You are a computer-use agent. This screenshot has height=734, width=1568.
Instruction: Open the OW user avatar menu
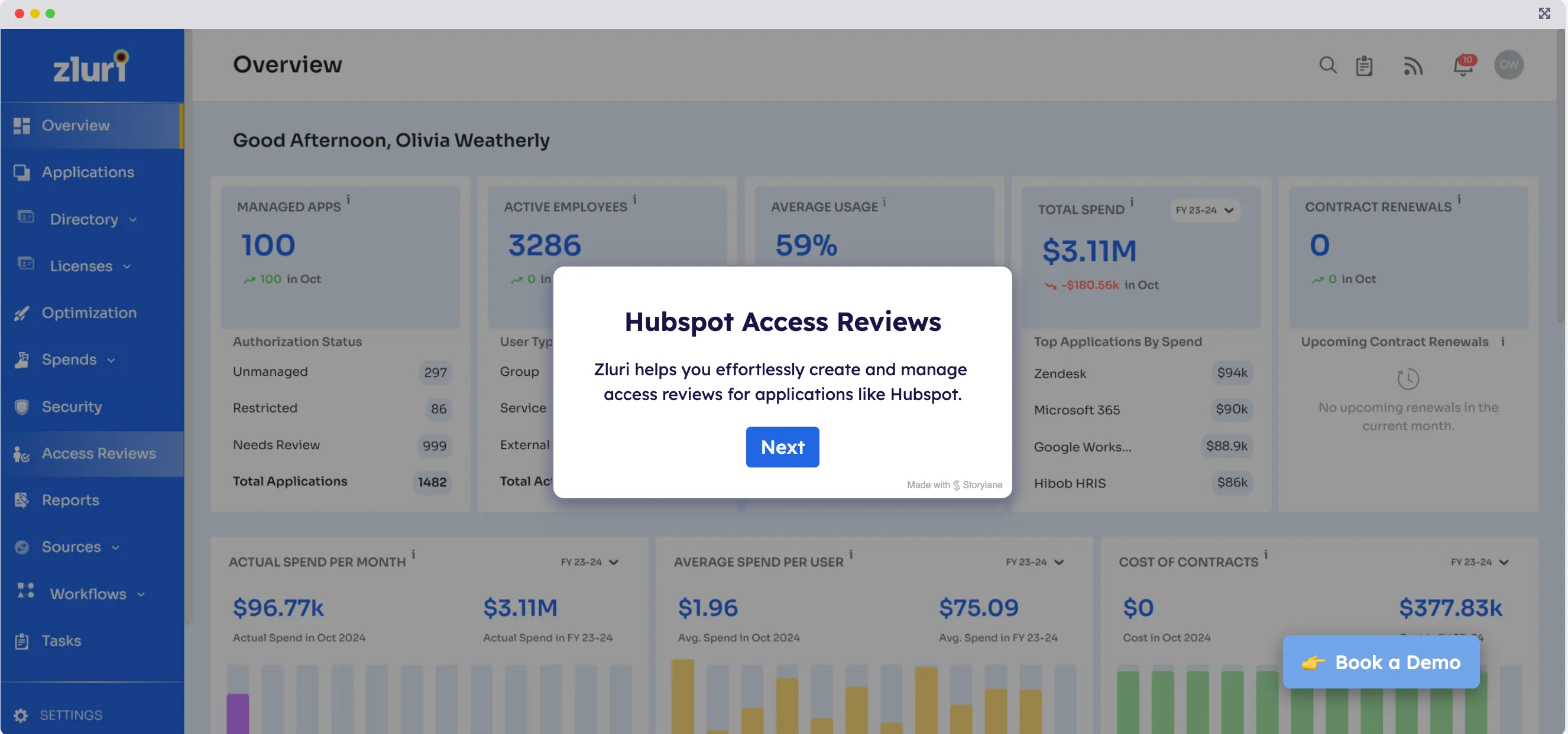pos(1508,64)
